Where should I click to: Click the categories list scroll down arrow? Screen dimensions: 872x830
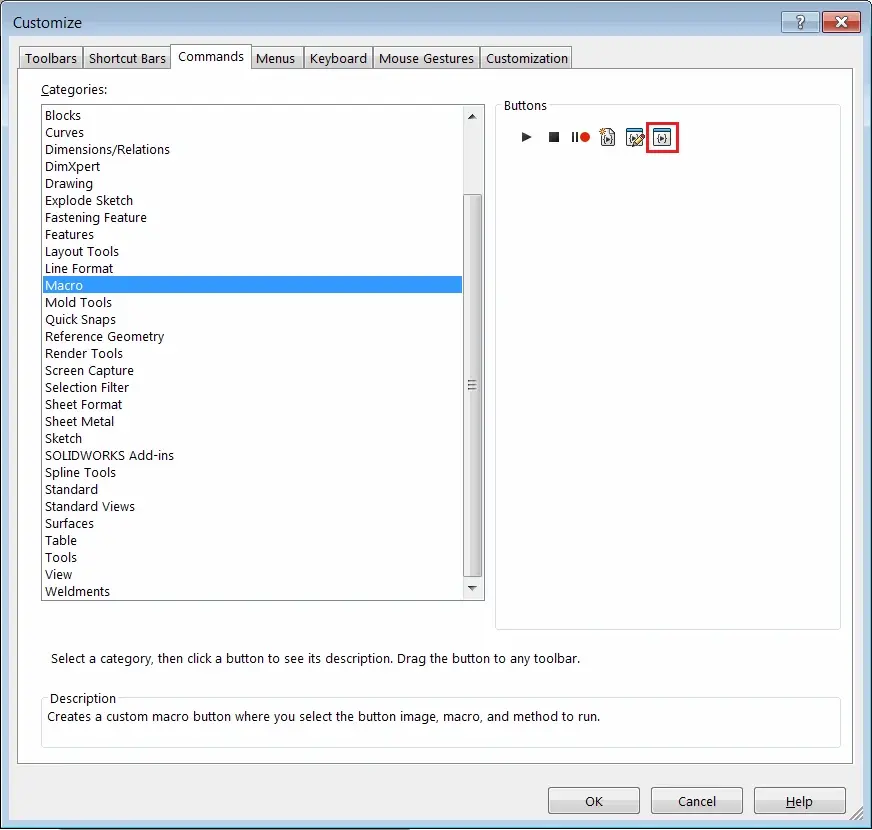472,588
